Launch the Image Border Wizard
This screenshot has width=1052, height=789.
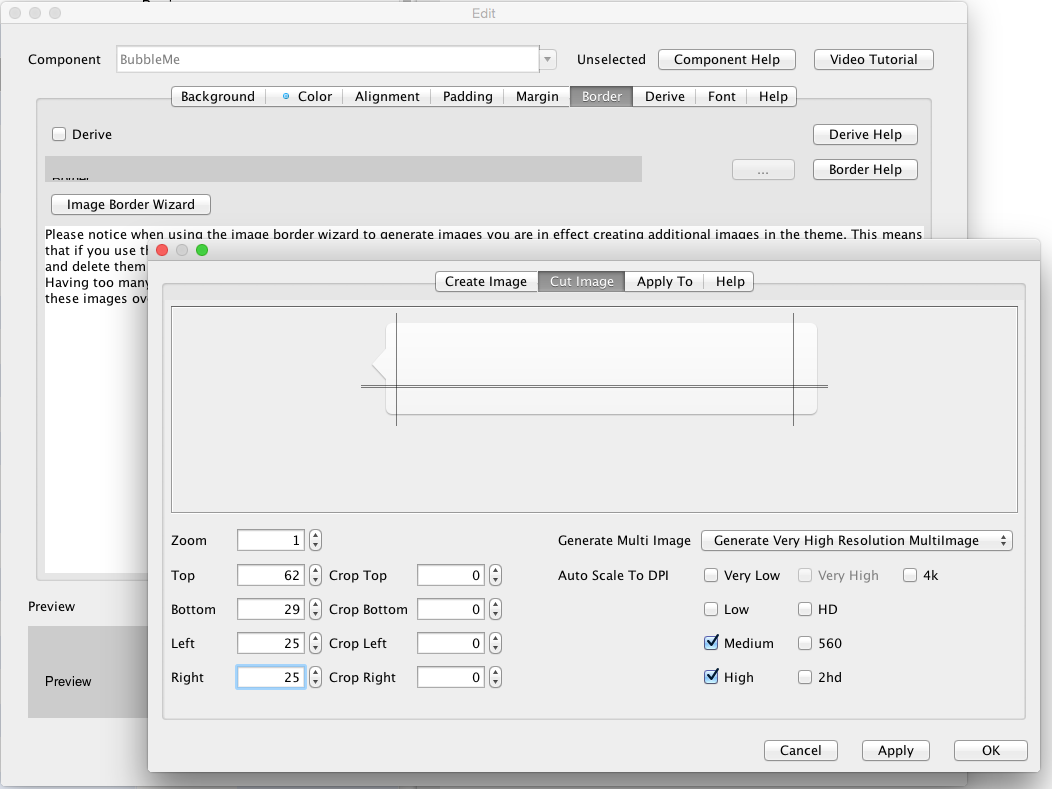click(130, 204)
